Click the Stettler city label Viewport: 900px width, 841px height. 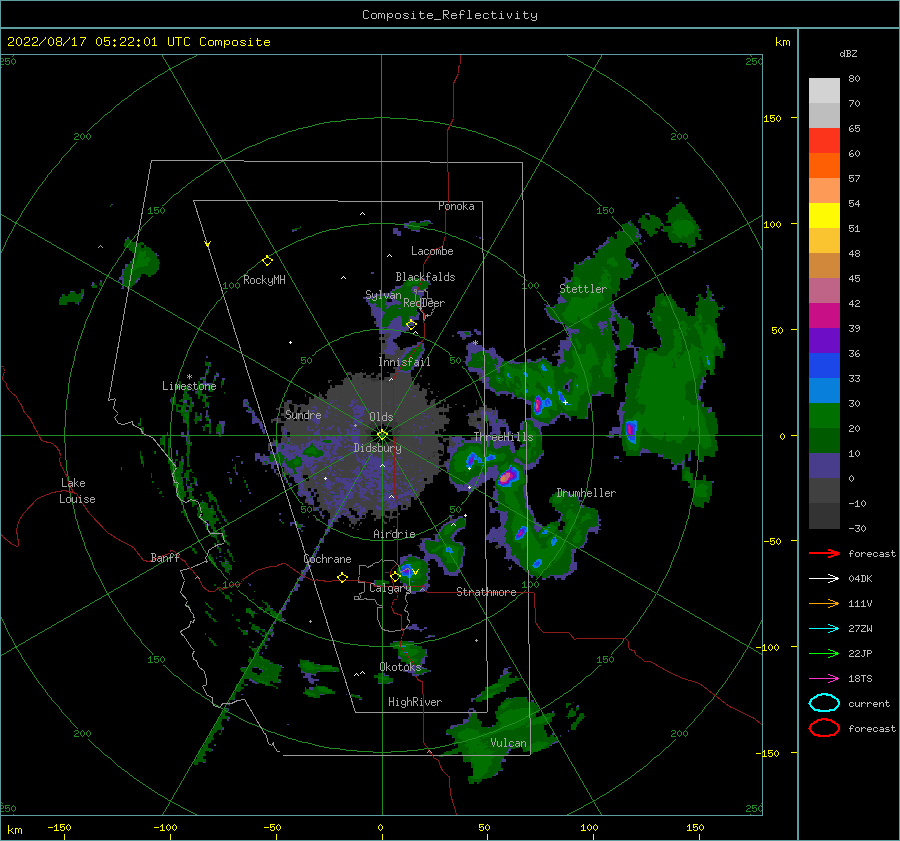click(583, 289)
